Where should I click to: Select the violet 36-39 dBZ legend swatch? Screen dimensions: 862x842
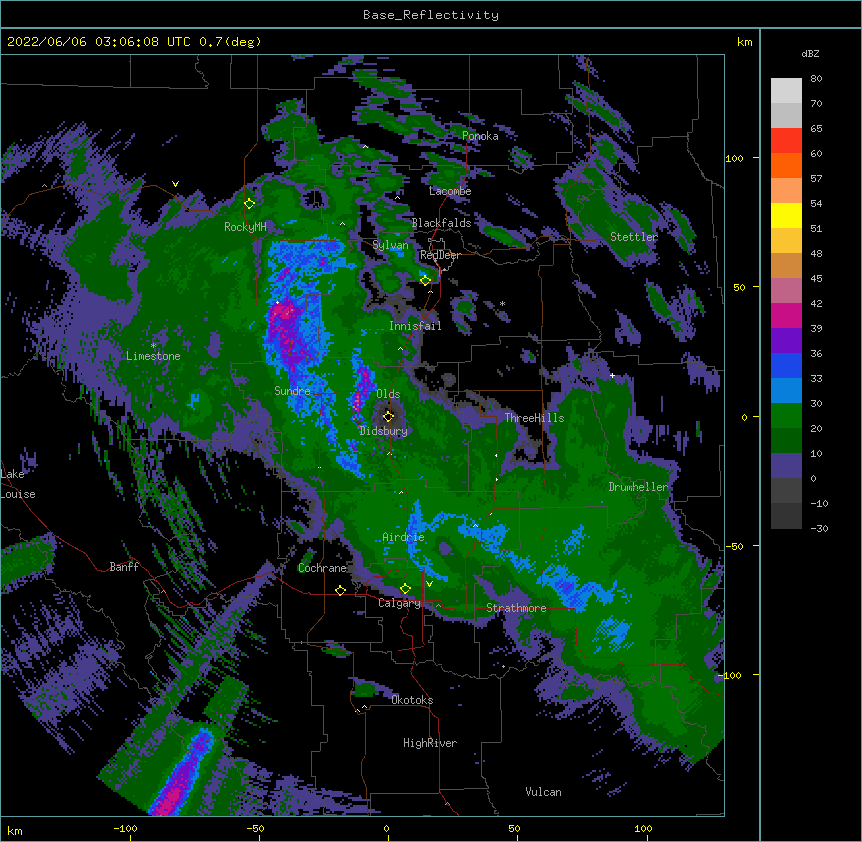(x=786, y=340)
